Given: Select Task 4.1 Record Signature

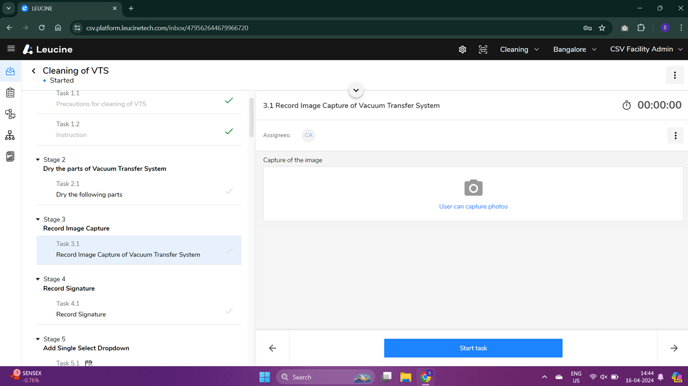Looking at the screenshot, I should point(139,309).
